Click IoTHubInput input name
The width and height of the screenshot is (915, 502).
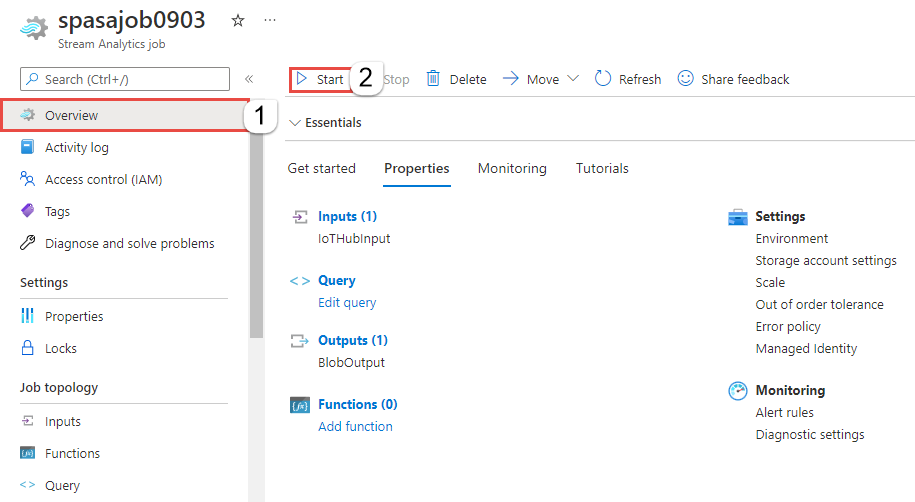pos(354,238)
